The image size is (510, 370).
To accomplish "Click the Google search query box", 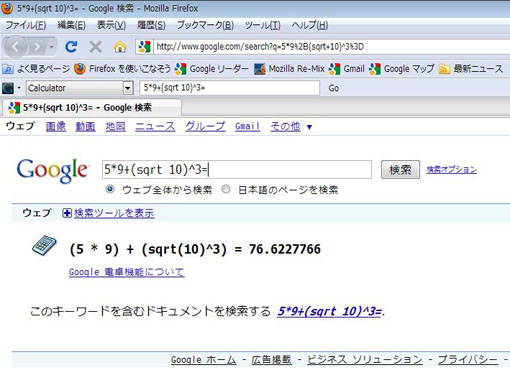I will (237, 170).
